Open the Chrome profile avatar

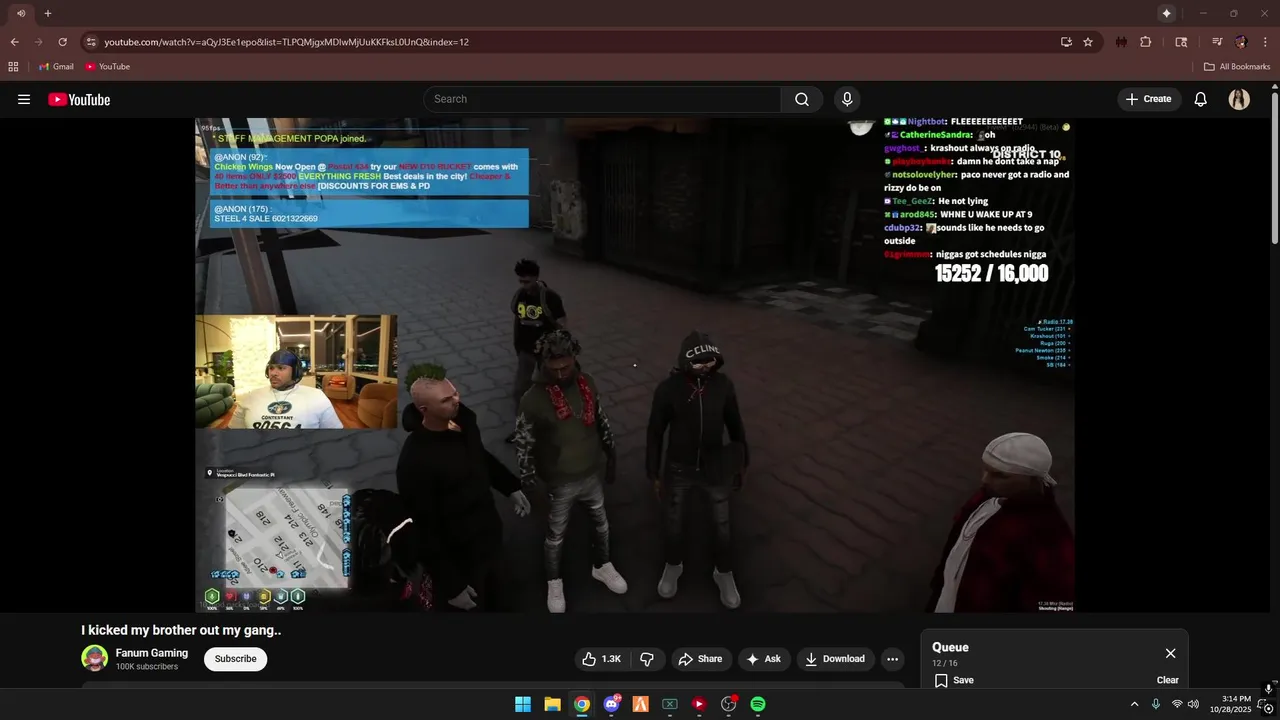click(1241, 42)
